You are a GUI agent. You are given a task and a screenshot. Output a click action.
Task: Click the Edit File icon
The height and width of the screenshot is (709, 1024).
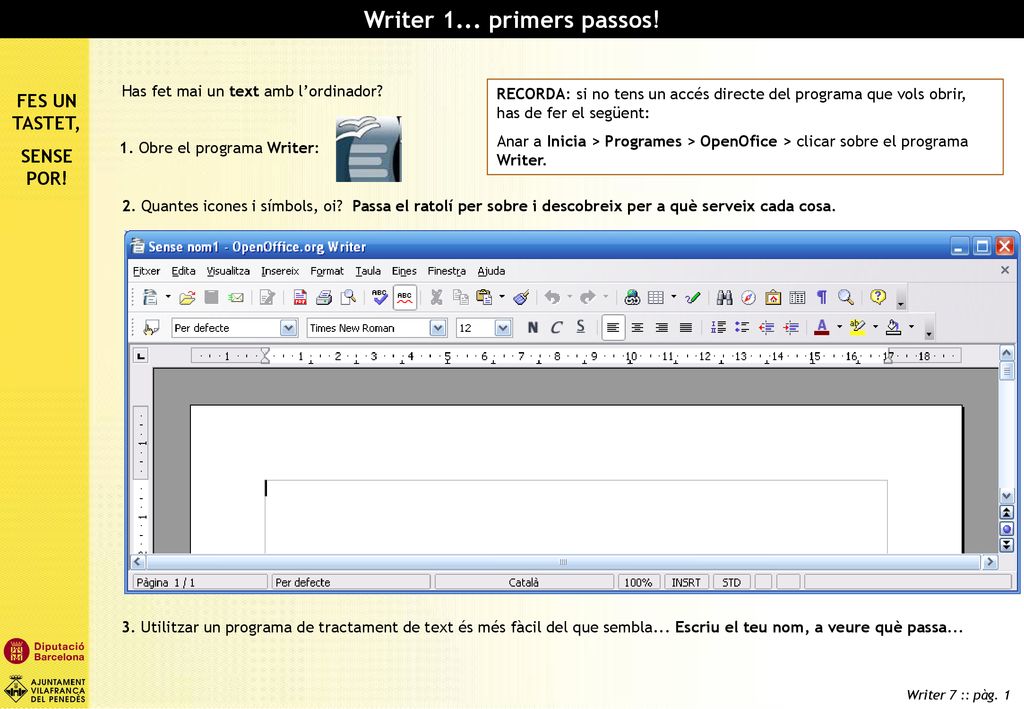point(267,298)
